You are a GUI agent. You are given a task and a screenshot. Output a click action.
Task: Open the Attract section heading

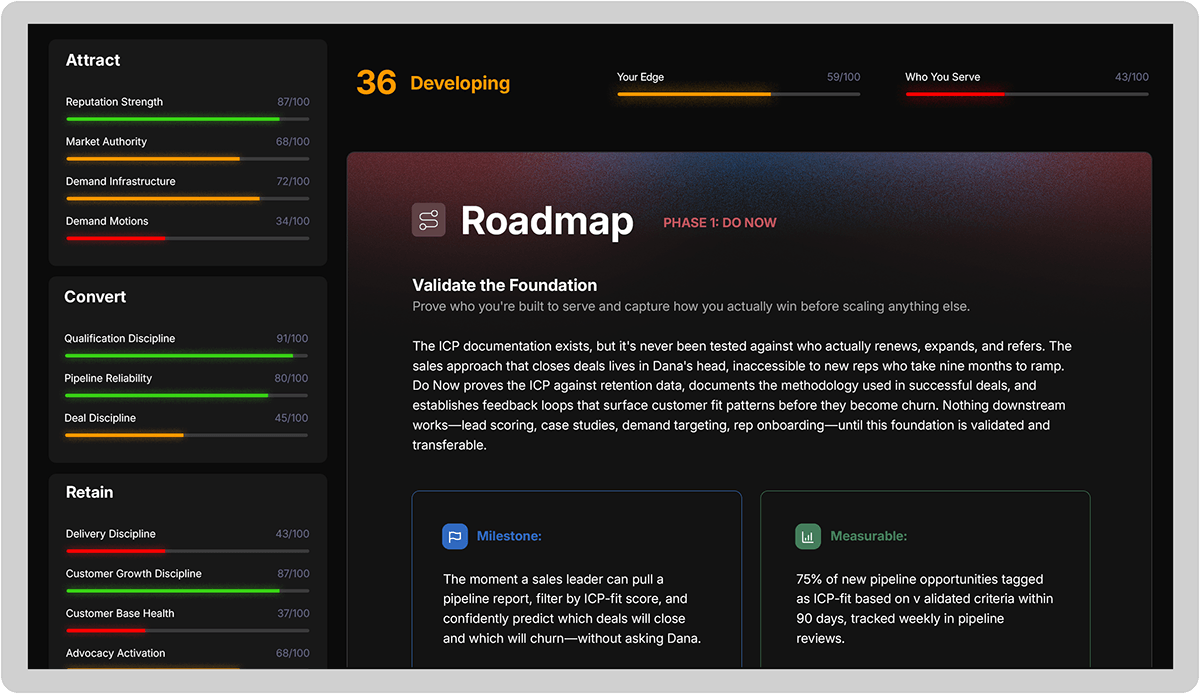93,60
